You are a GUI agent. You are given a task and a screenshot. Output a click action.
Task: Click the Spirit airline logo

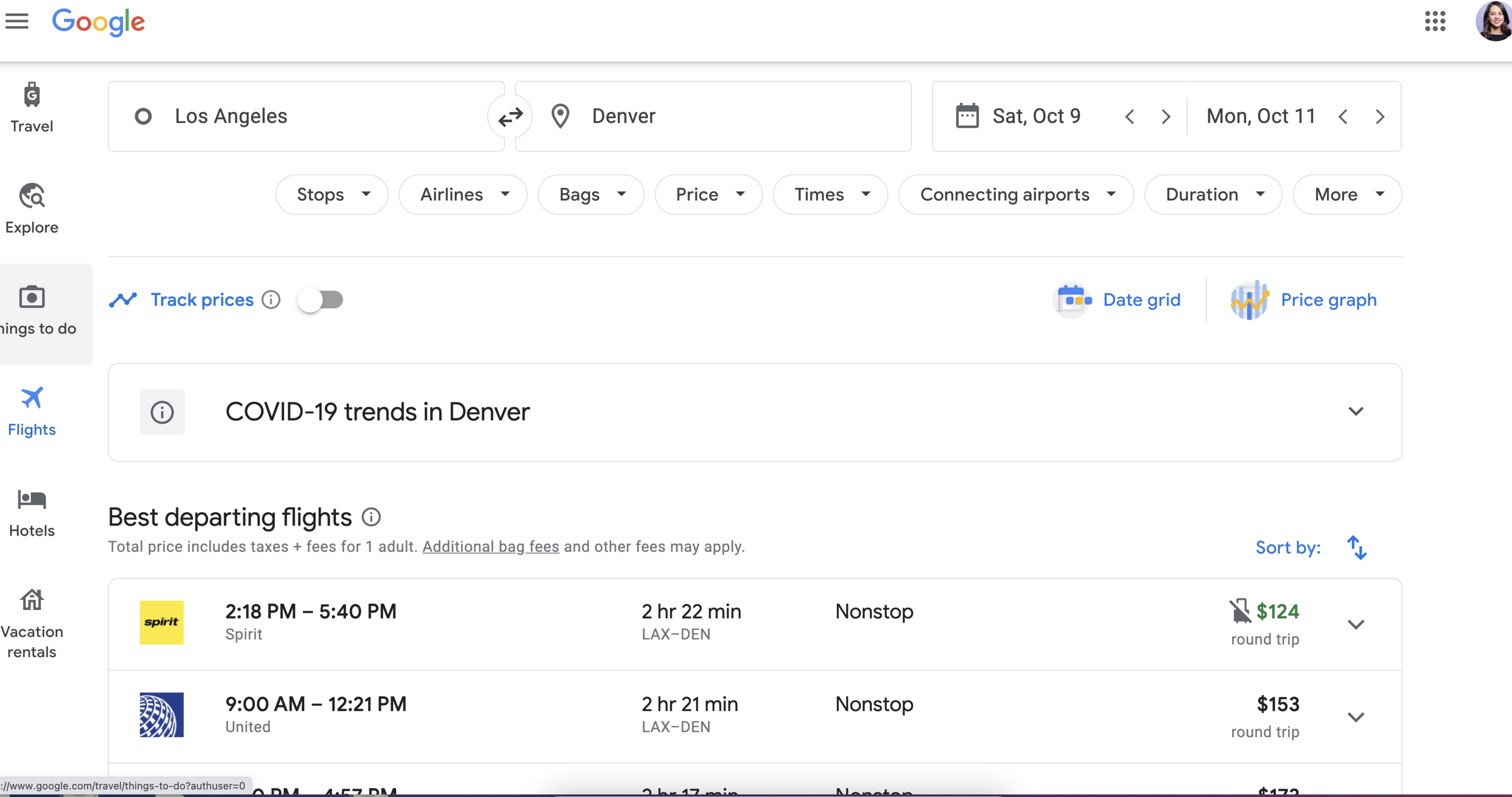[161, 623]
